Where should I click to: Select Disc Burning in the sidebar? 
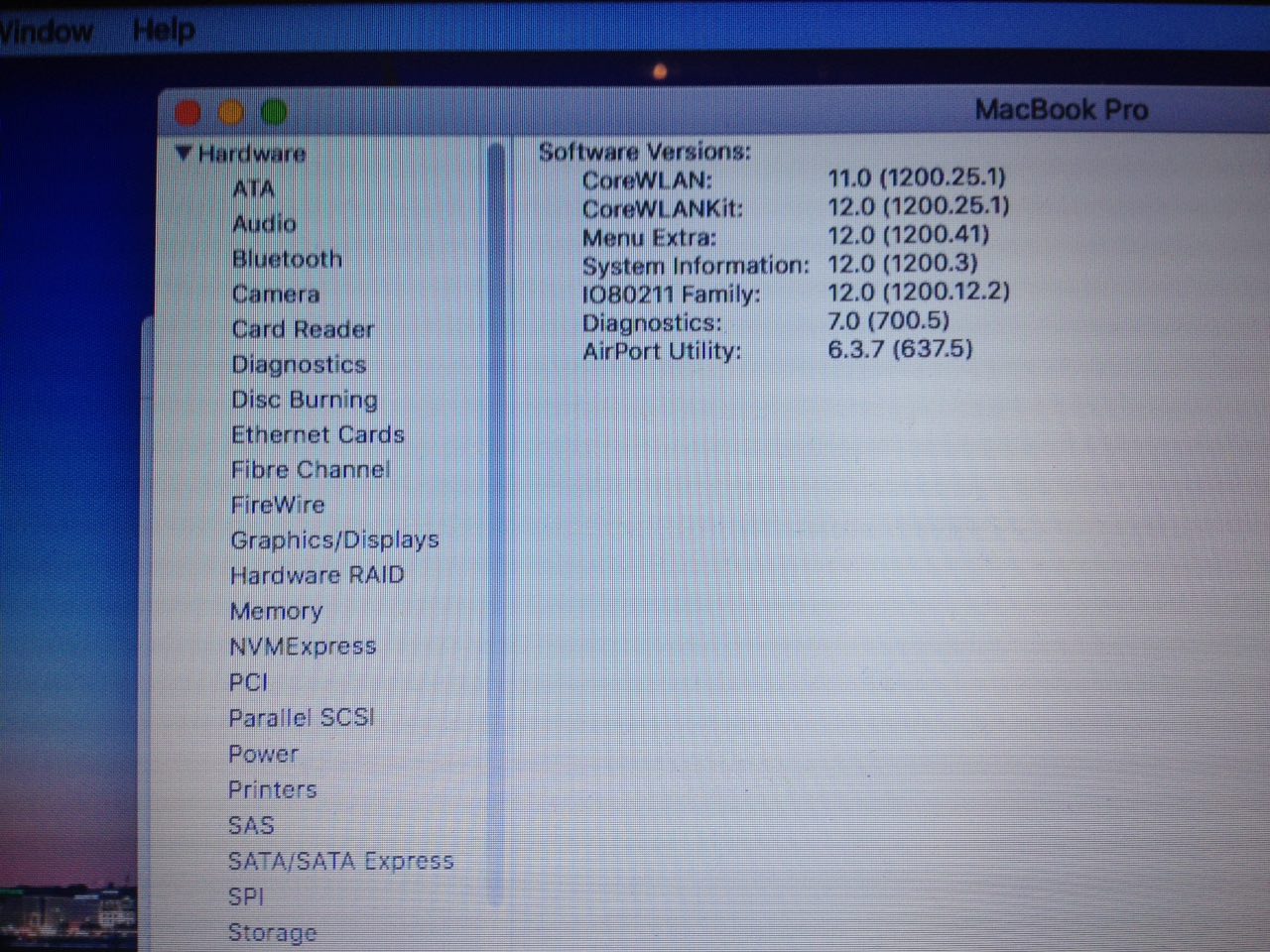click(305, 400)
